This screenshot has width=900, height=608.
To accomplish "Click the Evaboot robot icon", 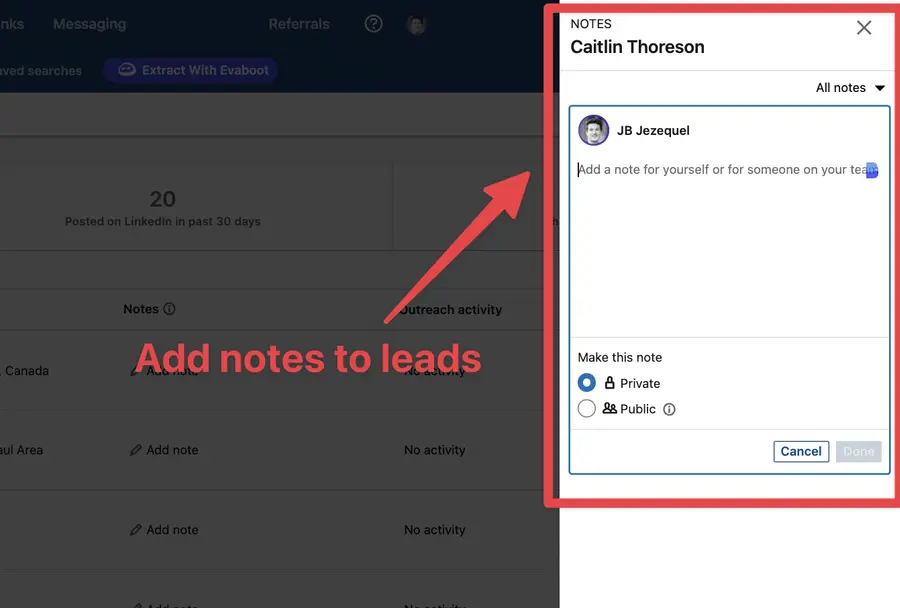I will (x=127, y=70).
